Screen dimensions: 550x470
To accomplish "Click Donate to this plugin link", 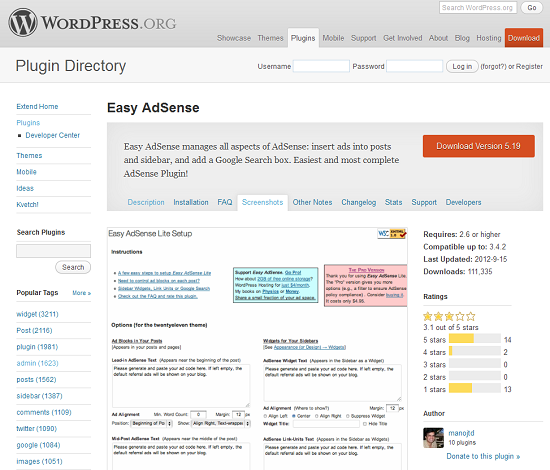I will [483, 456].
